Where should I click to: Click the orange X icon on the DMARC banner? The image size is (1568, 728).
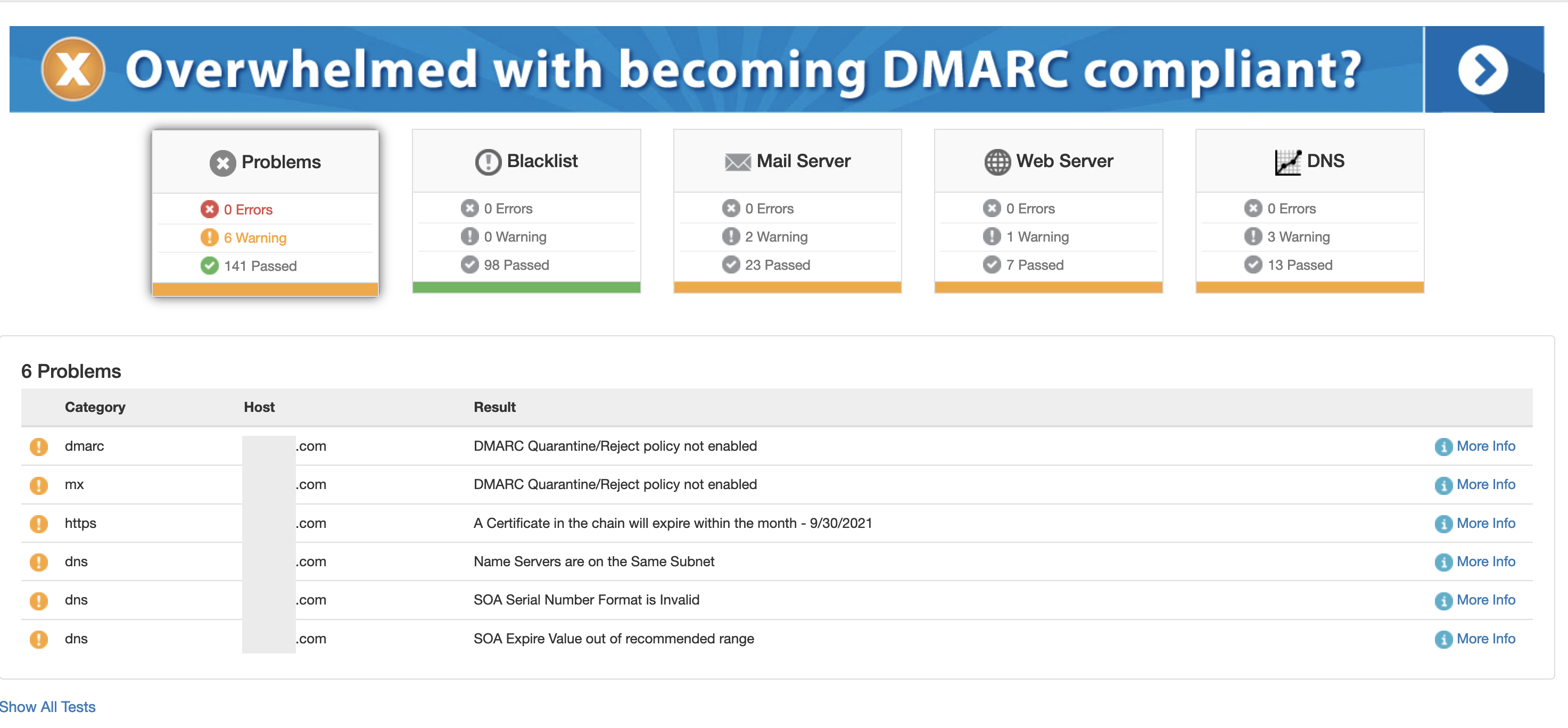click(73, 69)
